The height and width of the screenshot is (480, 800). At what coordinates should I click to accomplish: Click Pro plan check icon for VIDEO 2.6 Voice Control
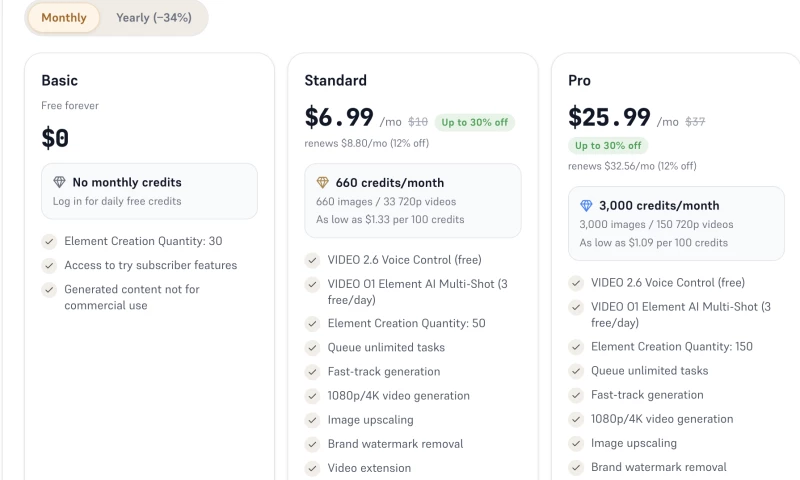tap(576, 283)
